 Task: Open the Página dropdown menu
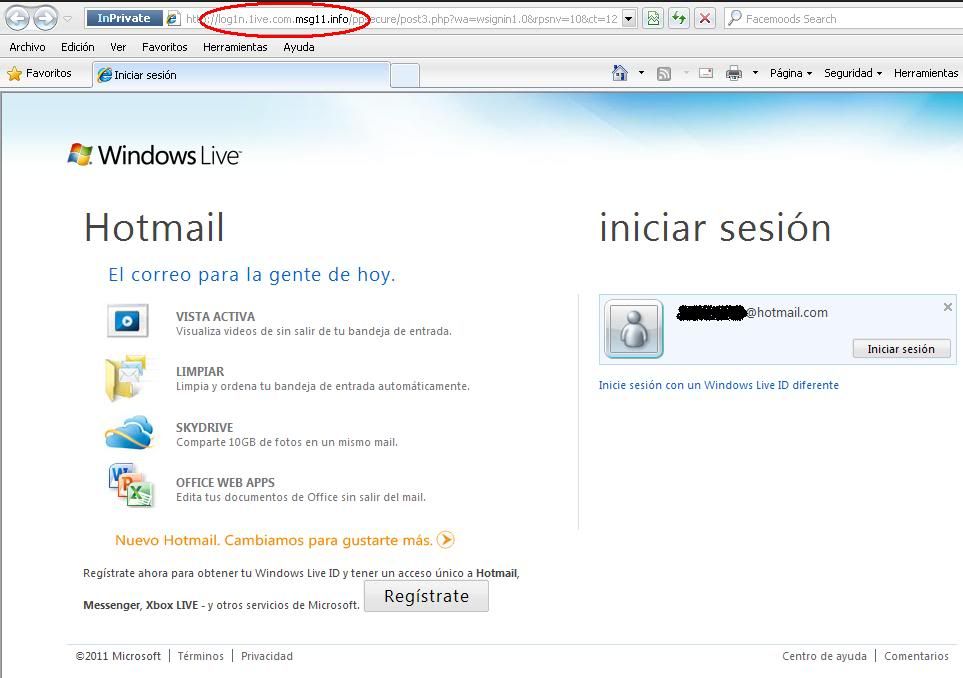(x=790, y=73)
